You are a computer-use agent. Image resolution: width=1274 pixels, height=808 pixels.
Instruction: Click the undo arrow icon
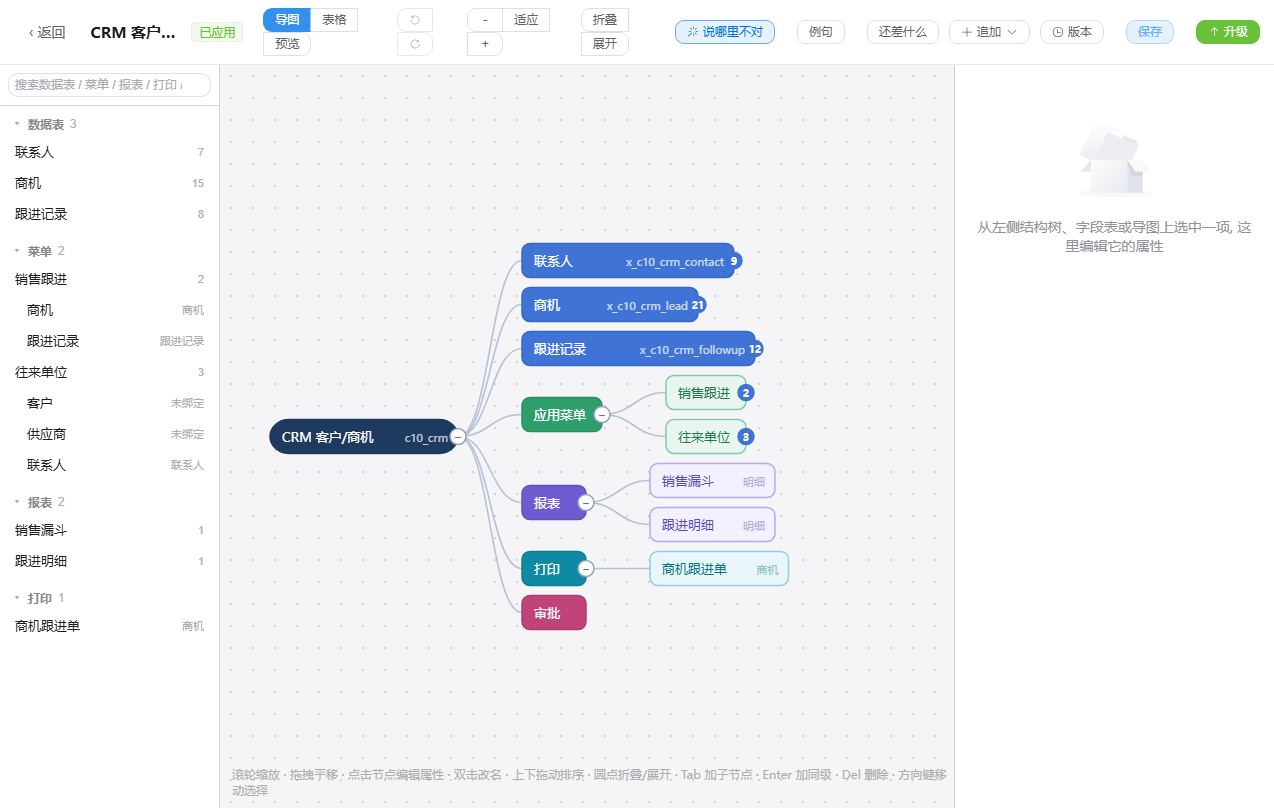pos(415,20)
